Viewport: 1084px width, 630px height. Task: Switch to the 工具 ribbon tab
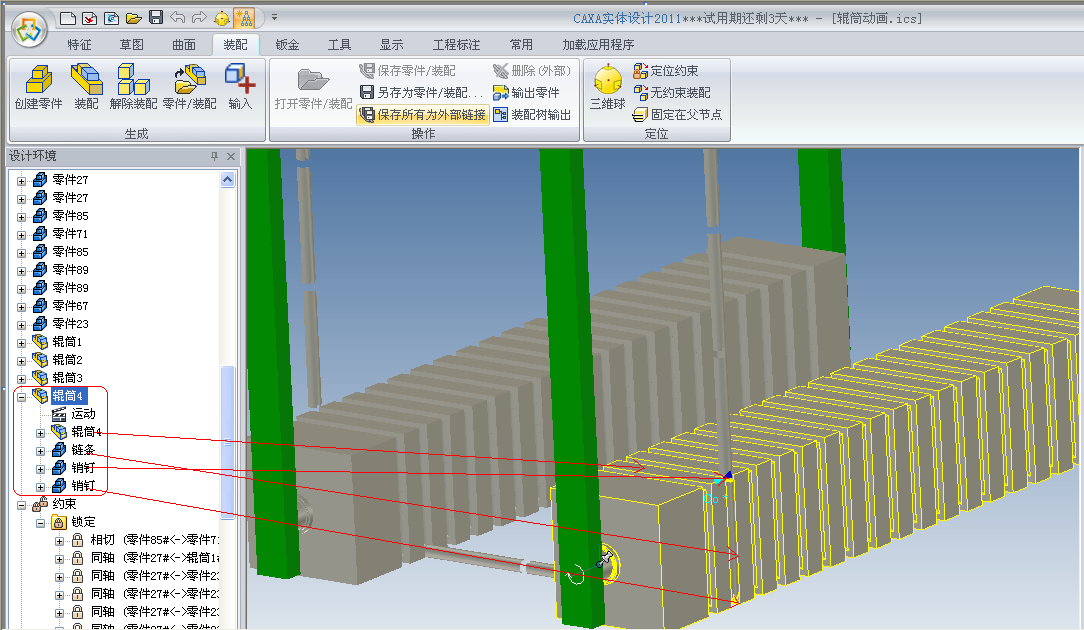pos(339,44)
